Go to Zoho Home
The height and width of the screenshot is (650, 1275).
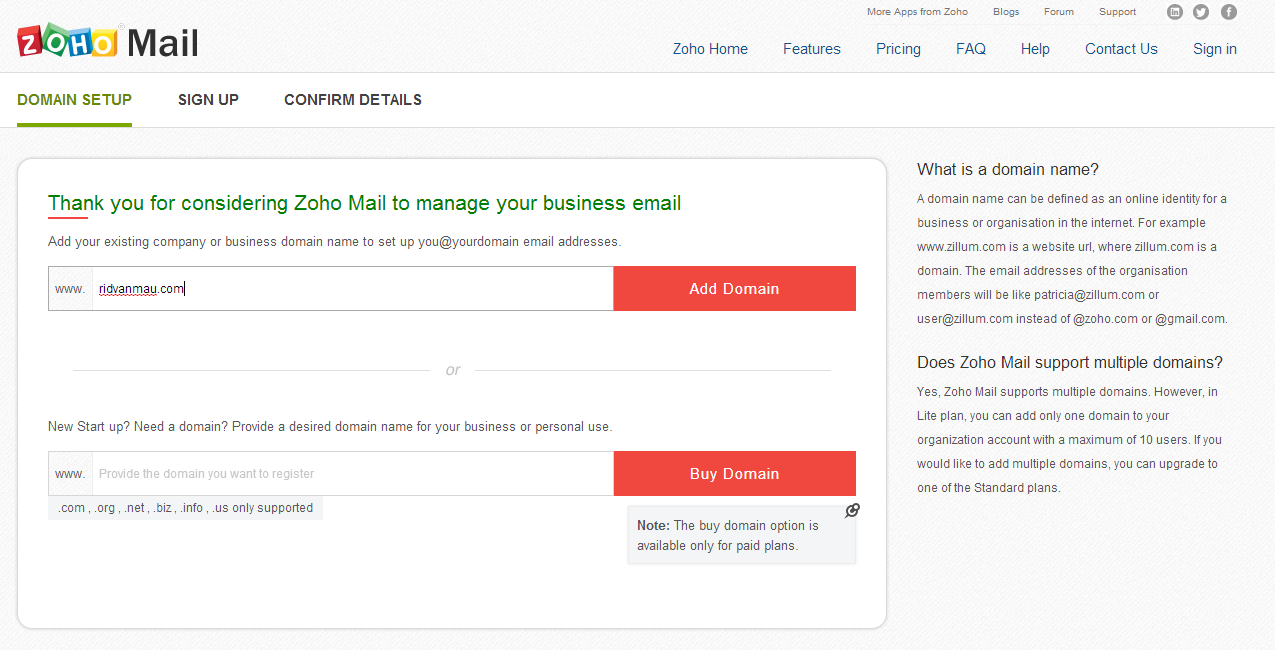click(x=710, y=49)
